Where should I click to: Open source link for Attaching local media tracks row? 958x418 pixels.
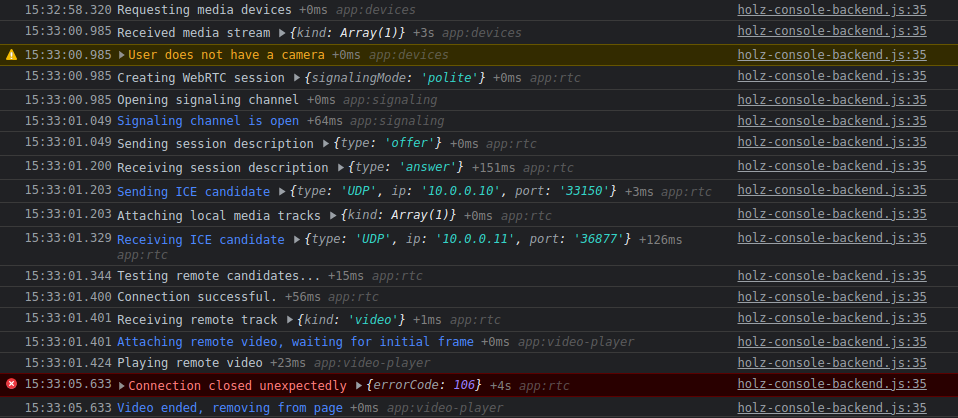(x=832, y=213)
